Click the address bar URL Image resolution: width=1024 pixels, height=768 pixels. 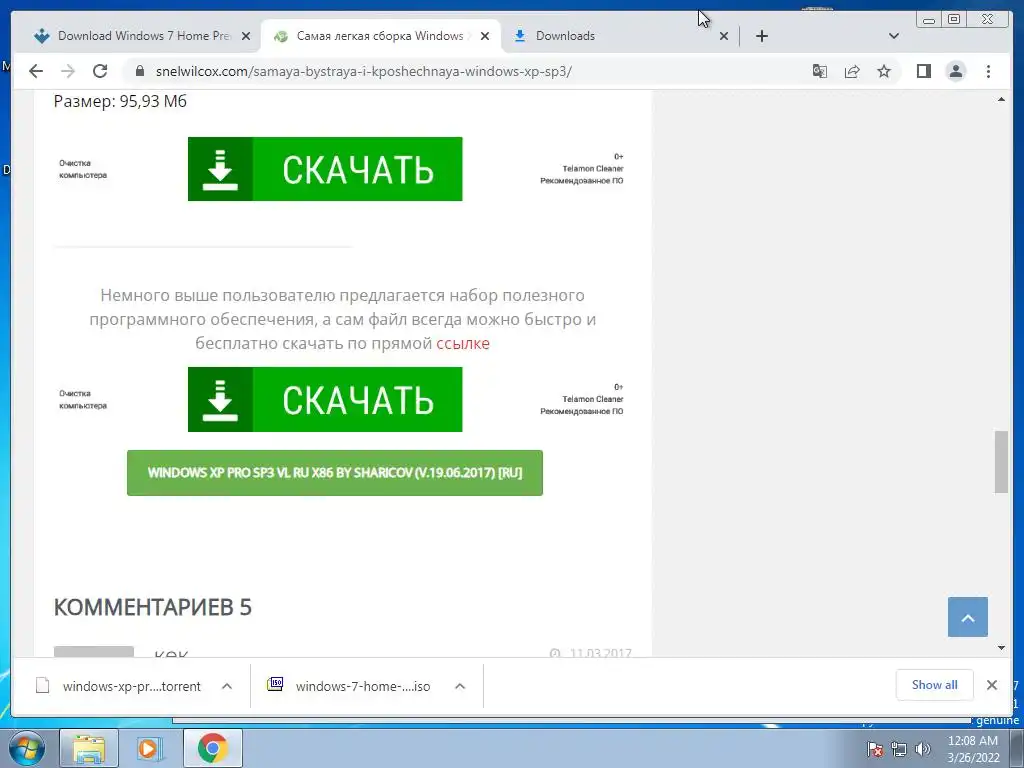[x=364, y=71]
